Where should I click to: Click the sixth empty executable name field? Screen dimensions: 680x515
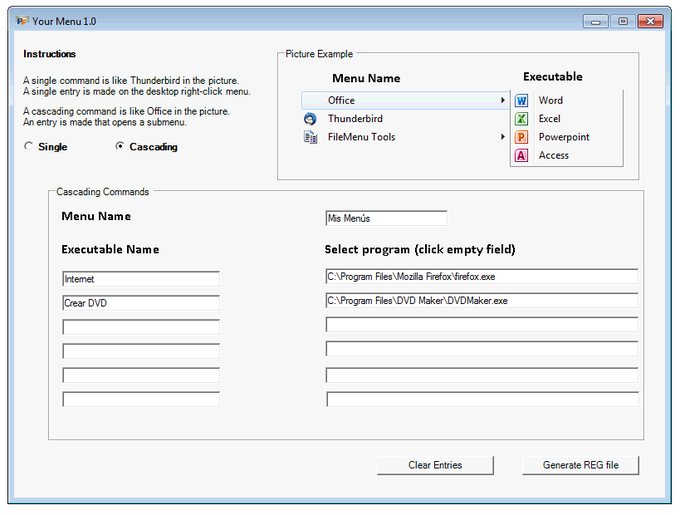(x=141, y=399)
